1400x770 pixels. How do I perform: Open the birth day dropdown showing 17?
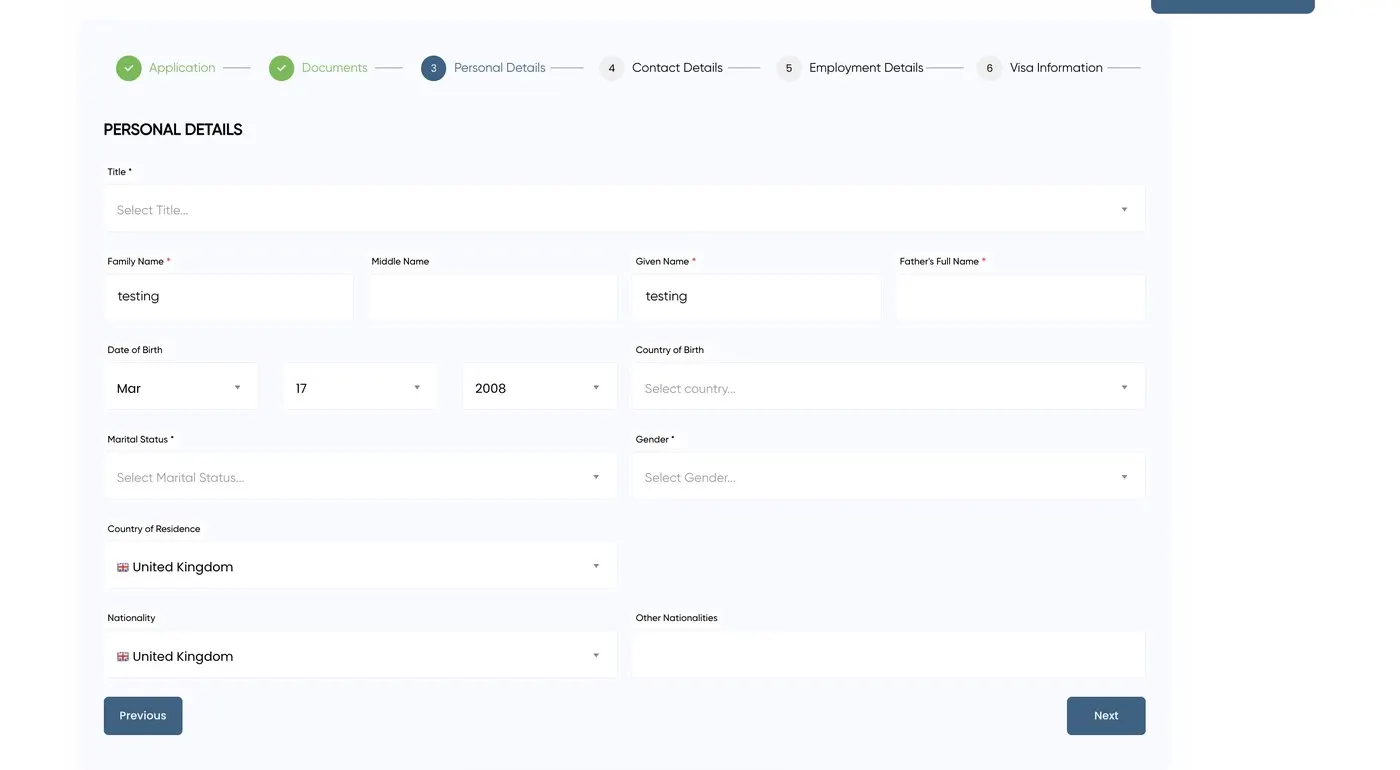coord(360,388)
